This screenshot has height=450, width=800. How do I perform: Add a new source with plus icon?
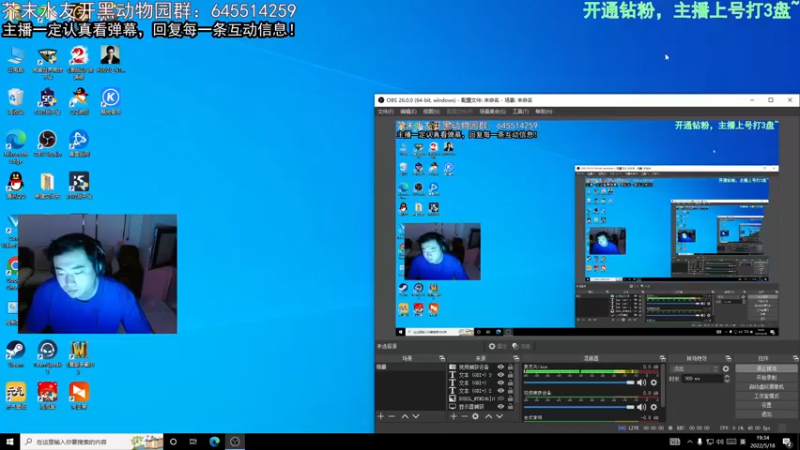454,416
